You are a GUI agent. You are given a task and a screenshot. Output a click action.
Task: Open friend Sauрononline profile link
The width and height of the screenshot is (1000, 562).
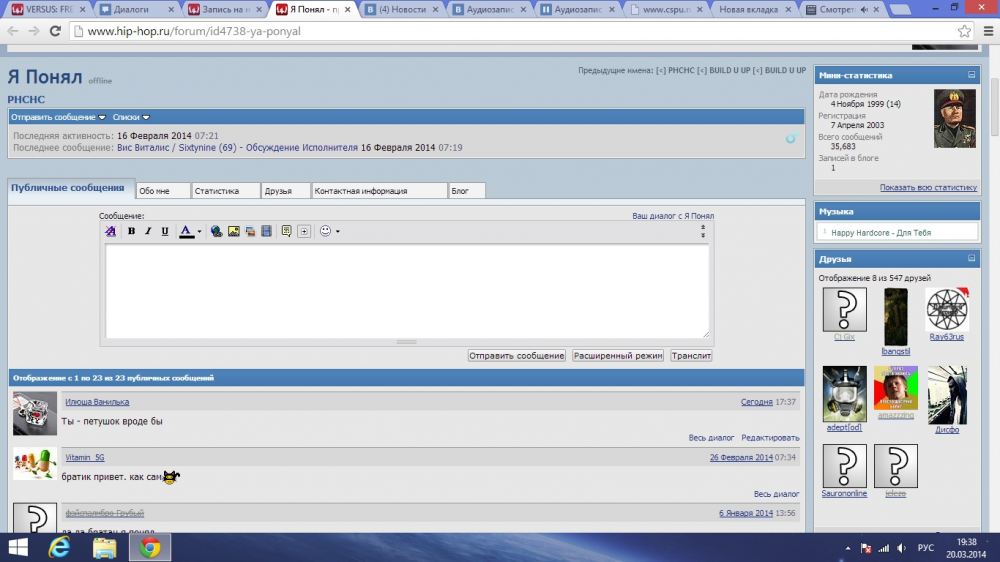point(844,494)
